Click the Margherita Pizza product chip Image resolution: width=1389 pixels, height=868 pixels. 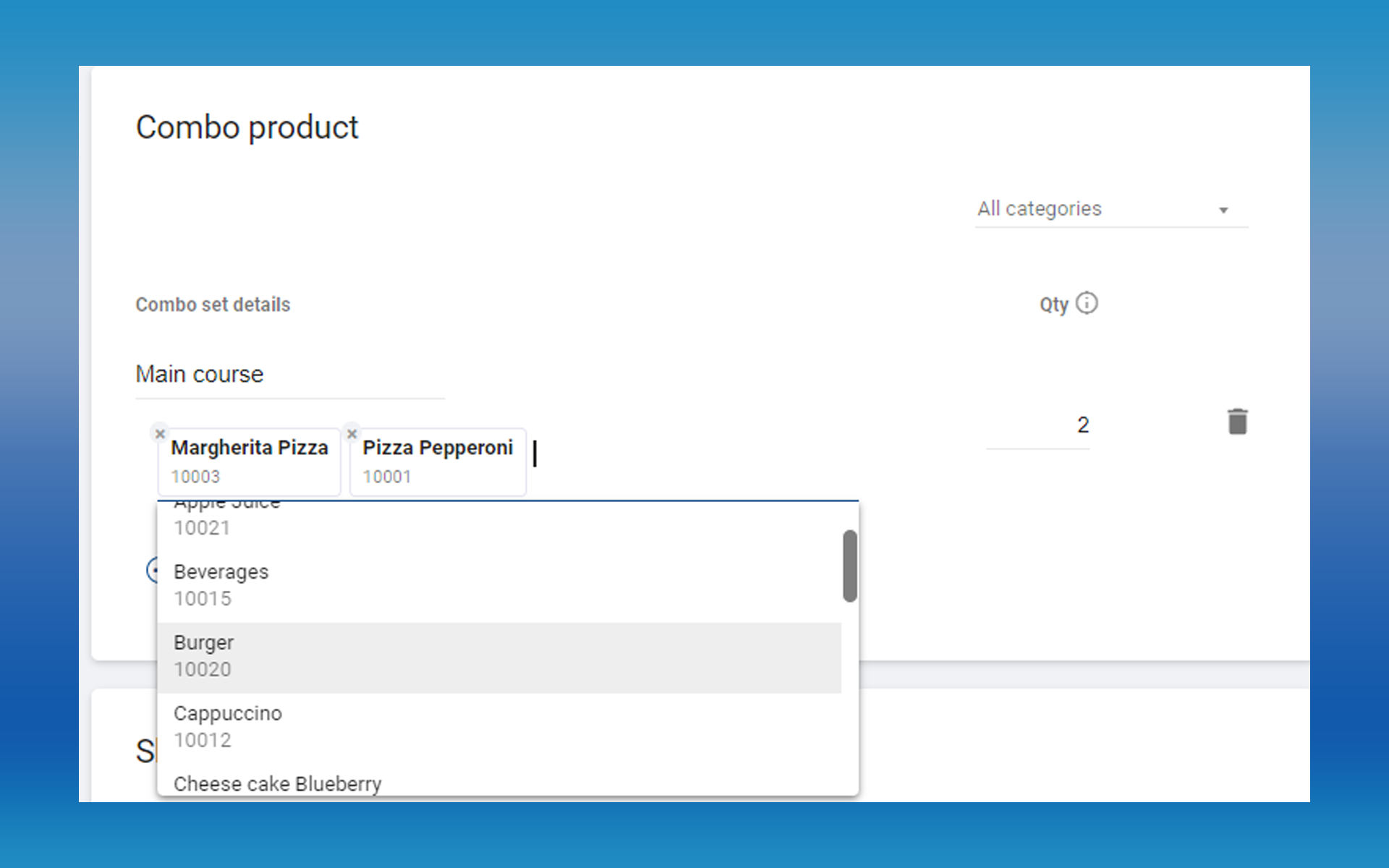point(250,461)
